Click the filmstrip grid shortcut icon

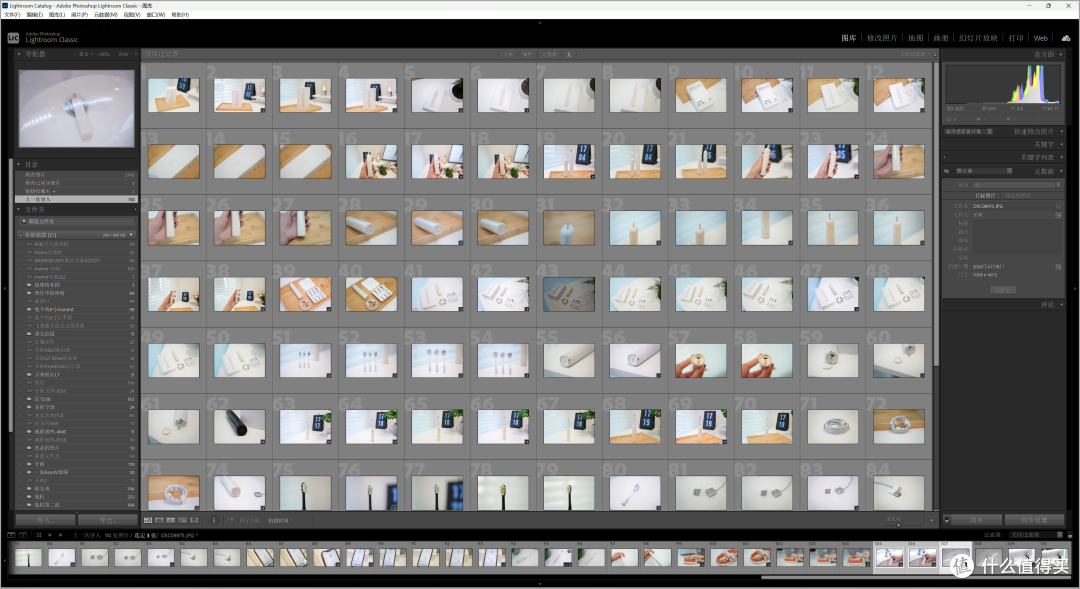39,535
